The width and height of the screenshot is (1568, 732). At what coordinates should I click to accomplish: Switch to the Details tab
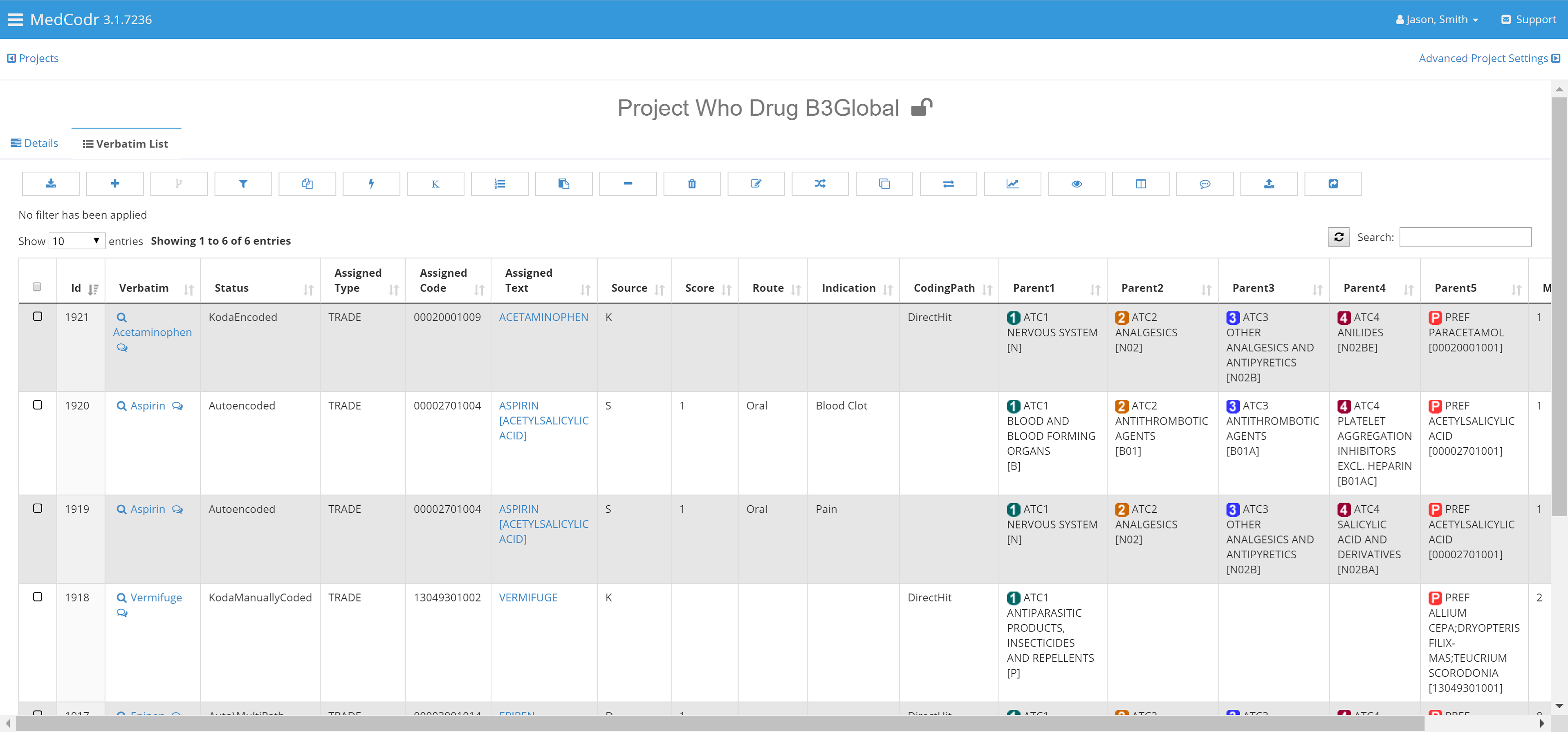pyautogui.click(x=35, y=143)
